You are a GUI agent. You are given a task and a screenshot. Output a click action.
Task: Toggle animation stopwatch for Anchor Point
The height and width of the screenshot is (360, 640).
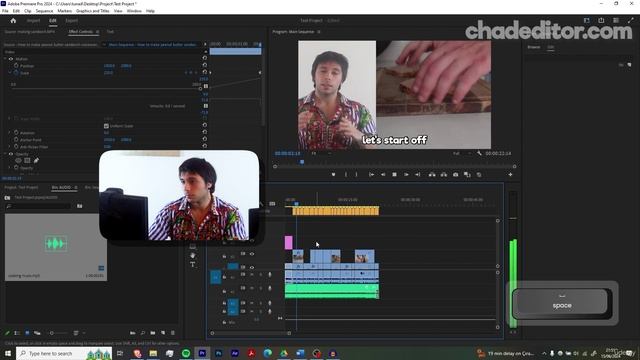tap(16, 140)
